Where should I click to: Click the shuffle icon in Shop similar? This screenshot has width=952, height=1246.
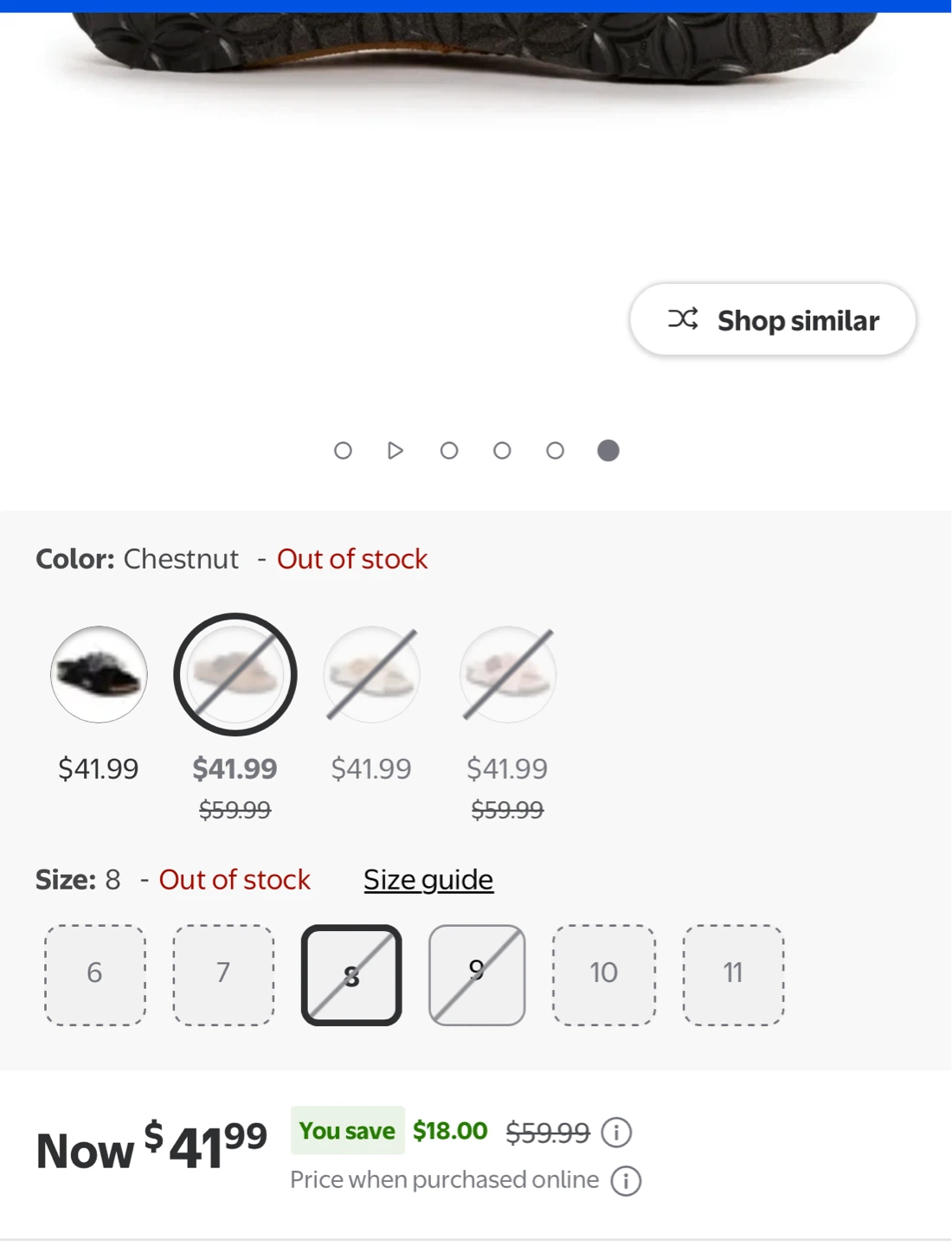coord(683,318)
